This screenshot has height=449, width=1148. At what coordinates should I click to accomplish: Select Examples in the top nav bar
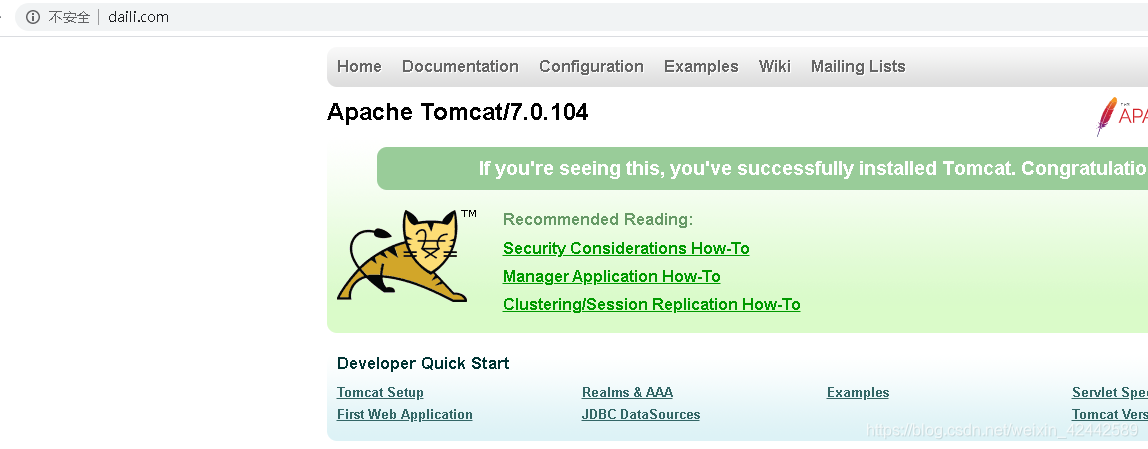701,67
